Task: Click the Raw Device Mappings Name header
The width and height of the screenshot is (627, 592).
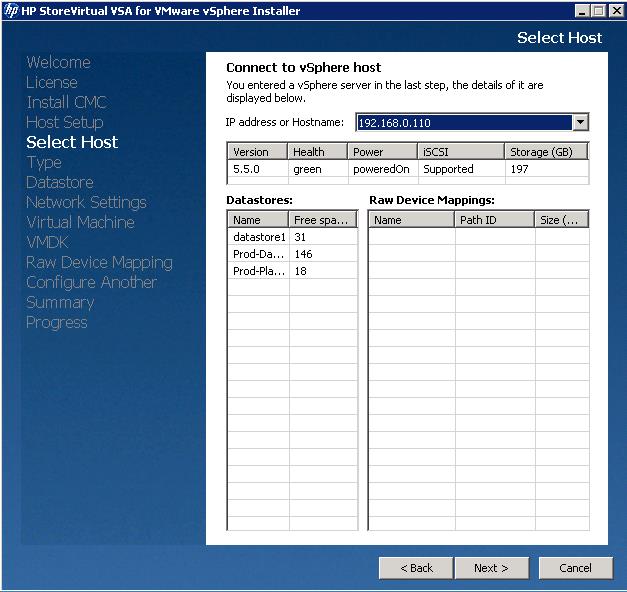Action: [411, 220]
